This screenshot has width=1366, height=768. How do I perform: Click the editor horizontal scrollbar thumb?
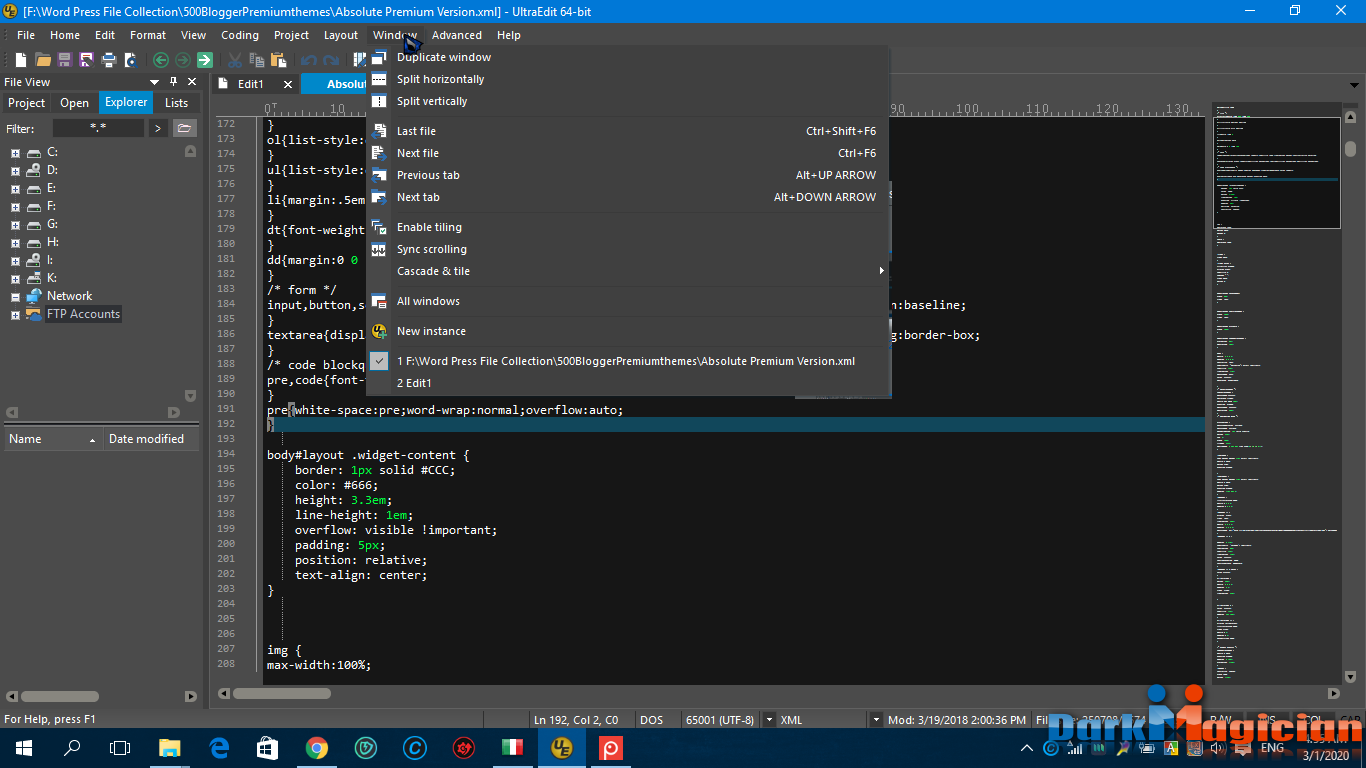tap(281, 693)
